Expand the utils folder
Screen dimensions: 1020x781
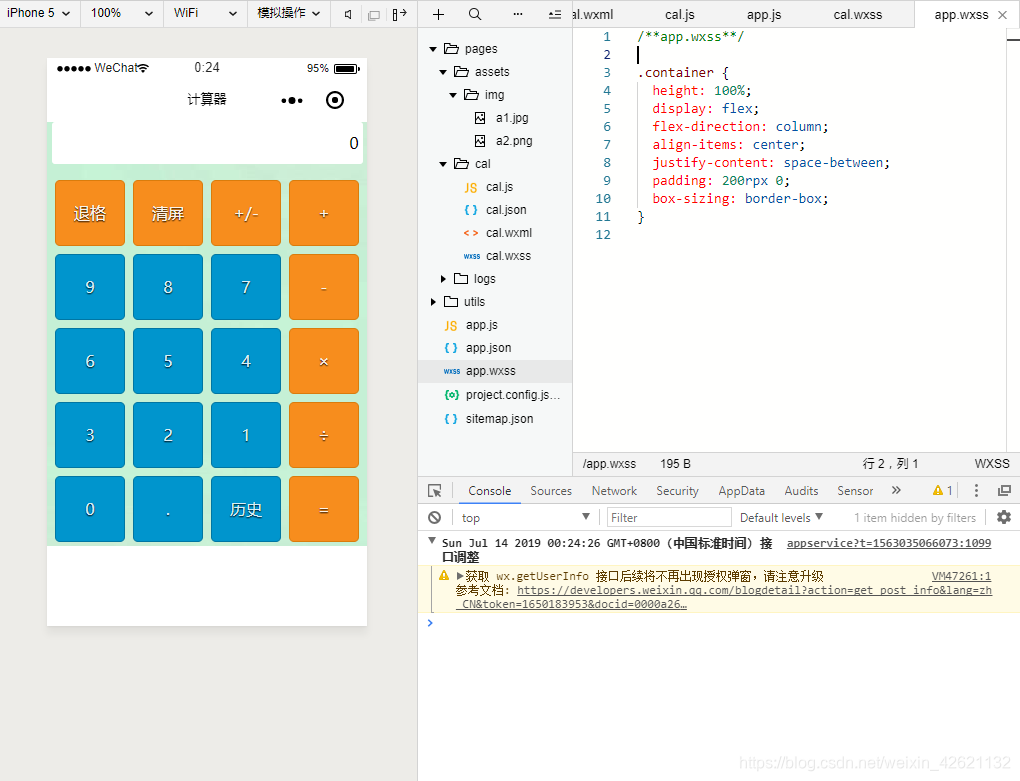(433, 302)
